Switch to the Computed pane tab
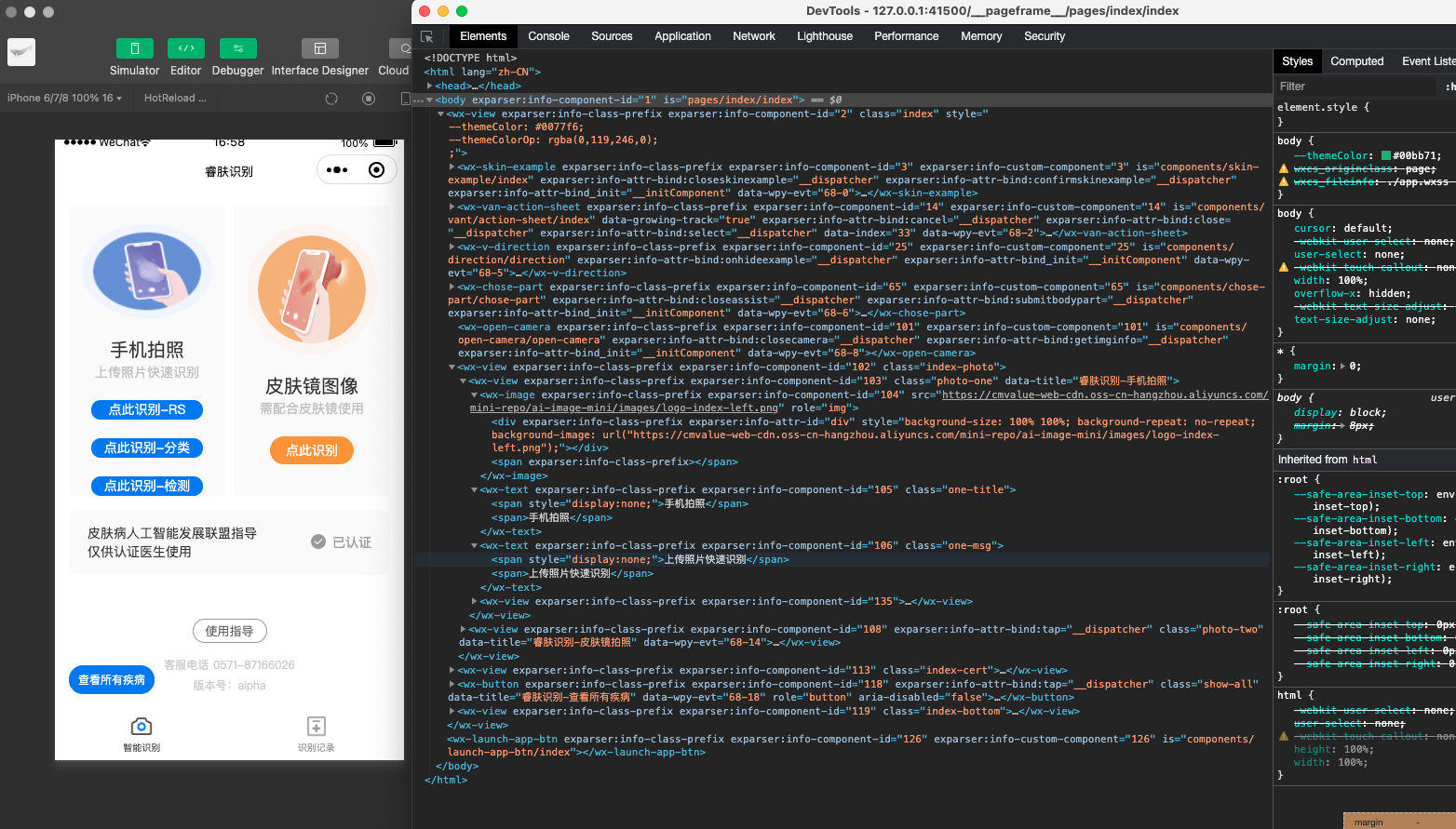 (x=1356, y=61)
